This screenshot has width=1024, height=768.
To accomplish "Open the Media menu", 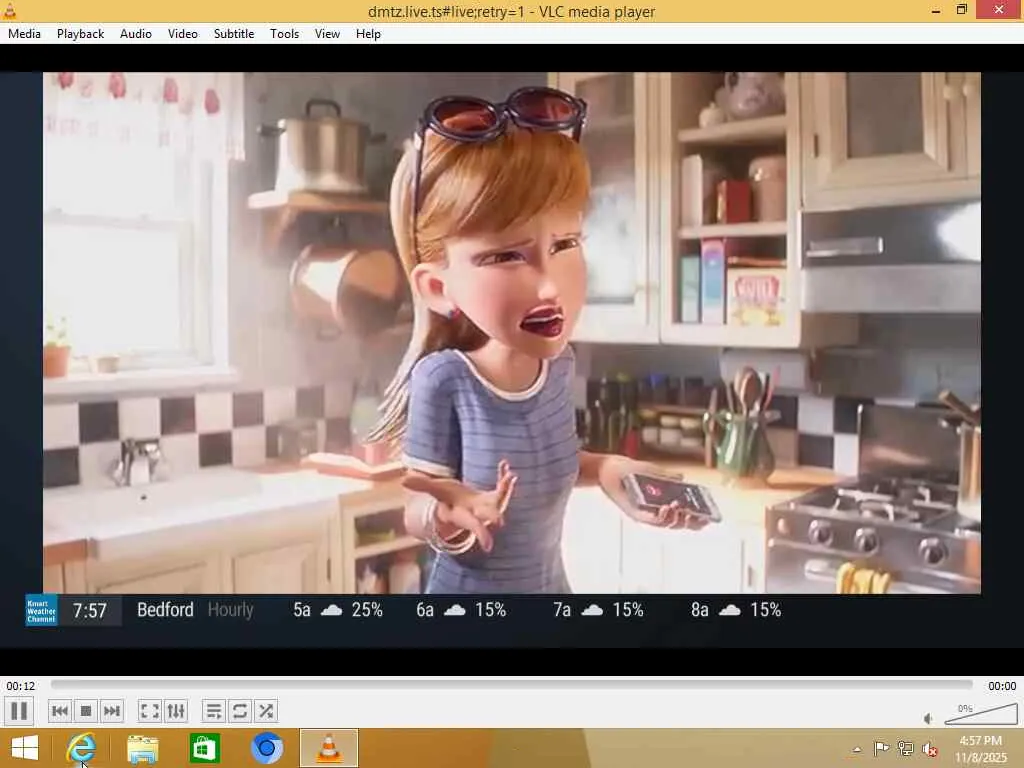I will click(x=24, y=34).
